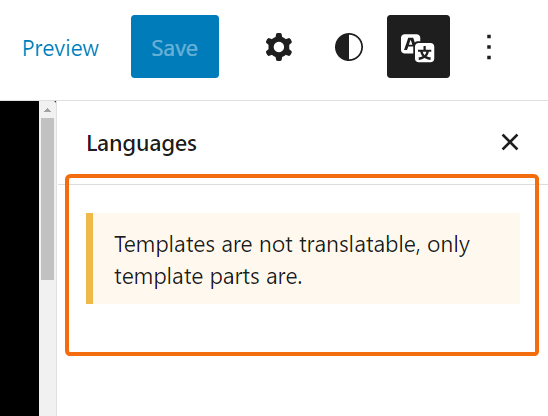Click the Save button
This screenshot has height=416, width=548.
tap(175, 46)
